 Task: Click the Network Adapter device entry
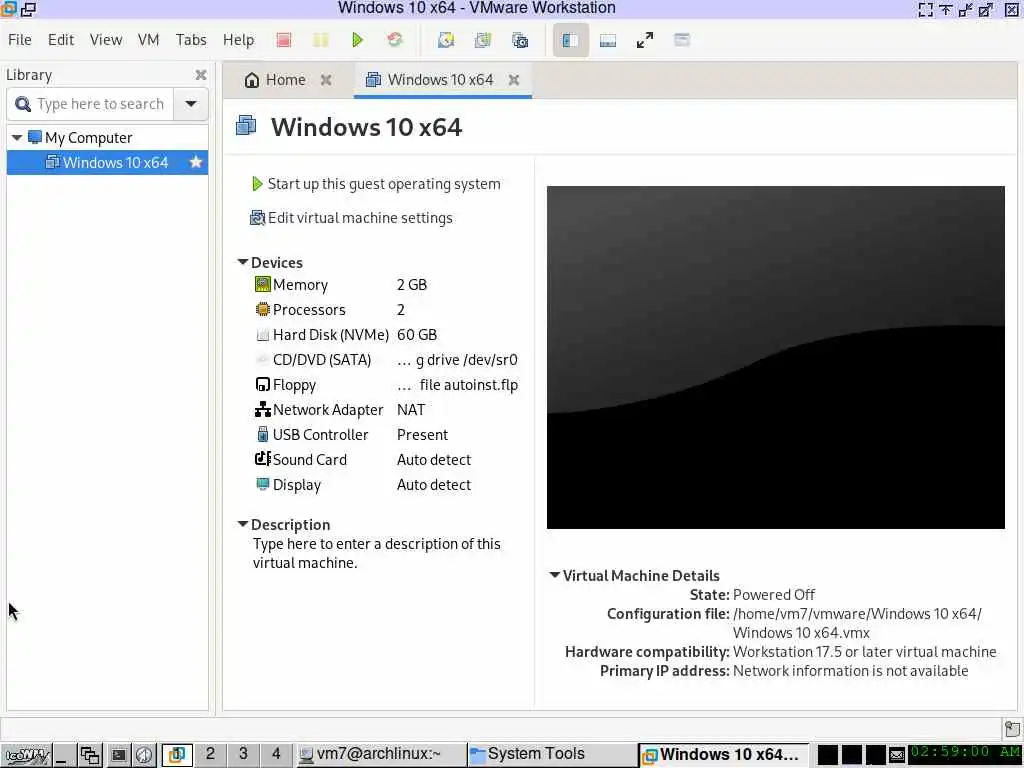pos(319,409)
